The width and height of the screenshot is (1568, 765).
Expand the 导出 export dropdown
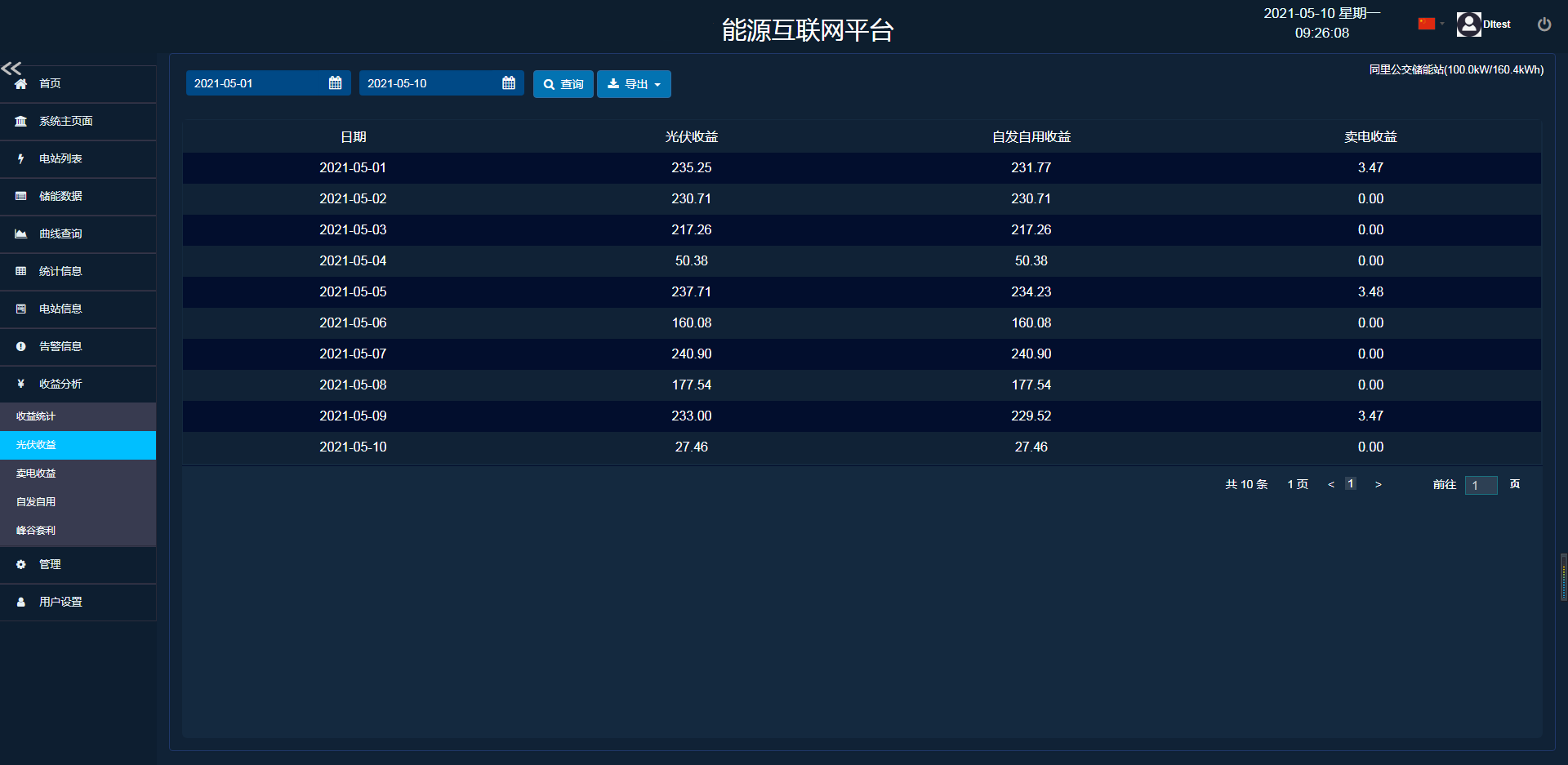click(634, 84)
